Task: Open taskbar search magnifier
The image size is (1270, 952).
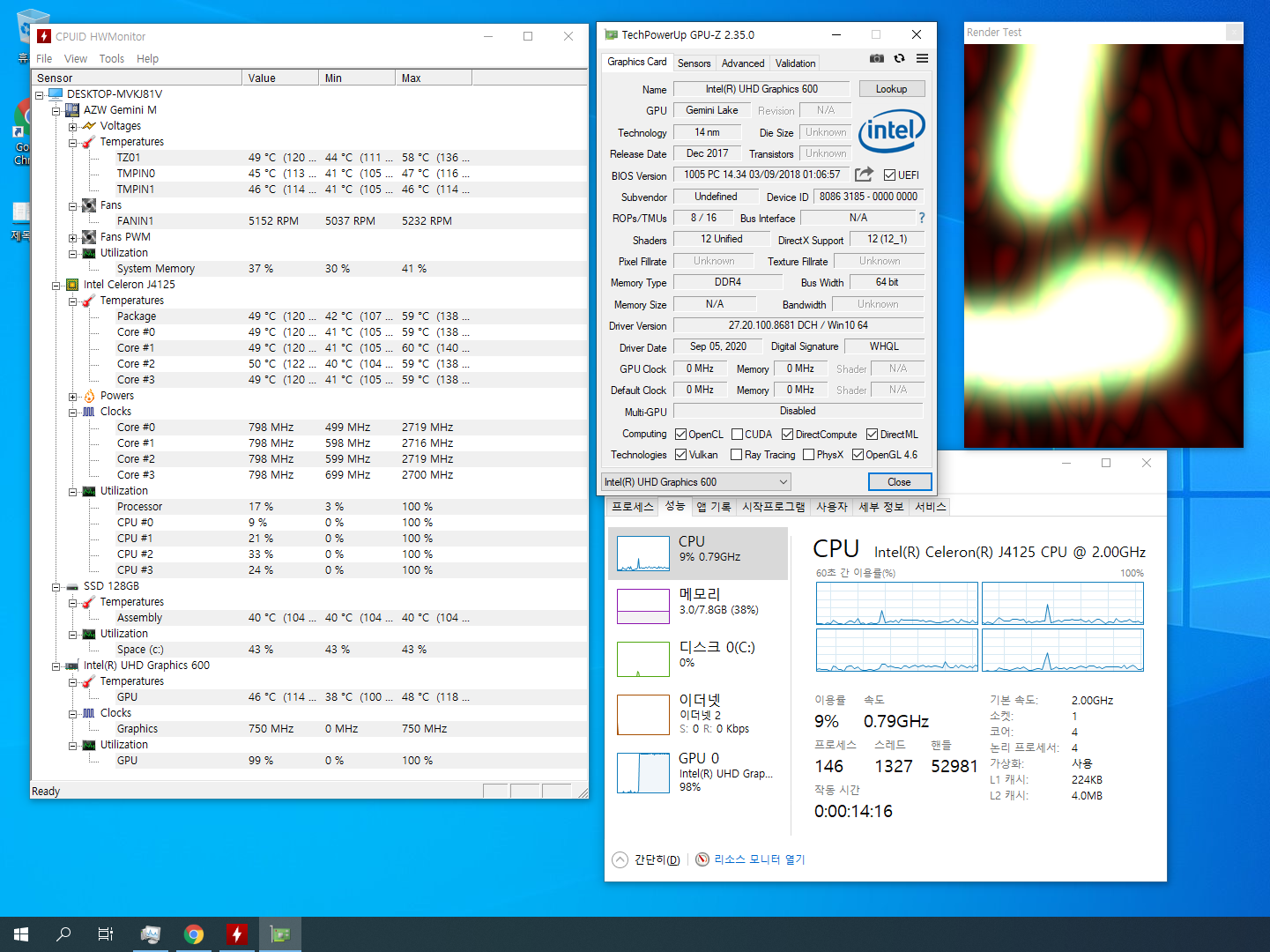Action: 63,934
